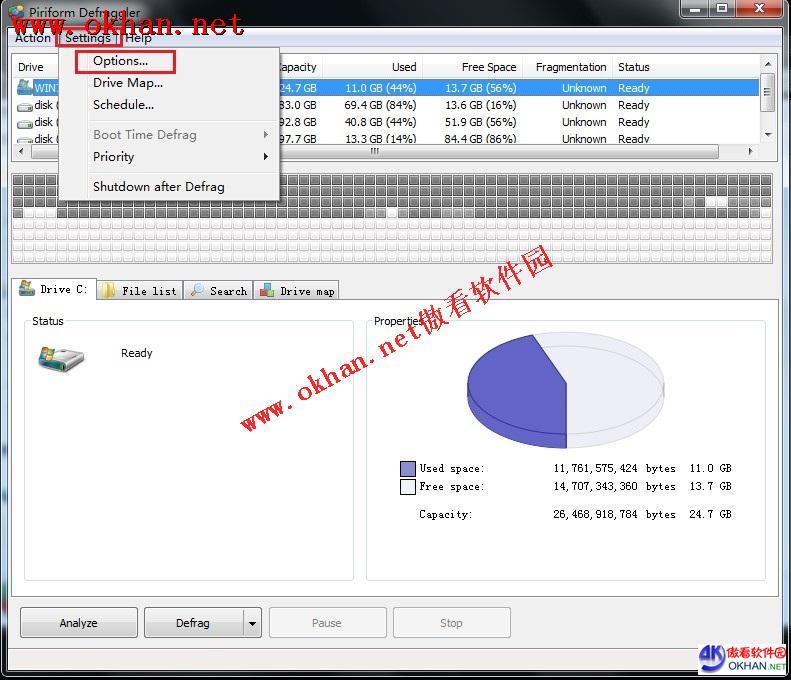Click the Pause button

[327, 623]
